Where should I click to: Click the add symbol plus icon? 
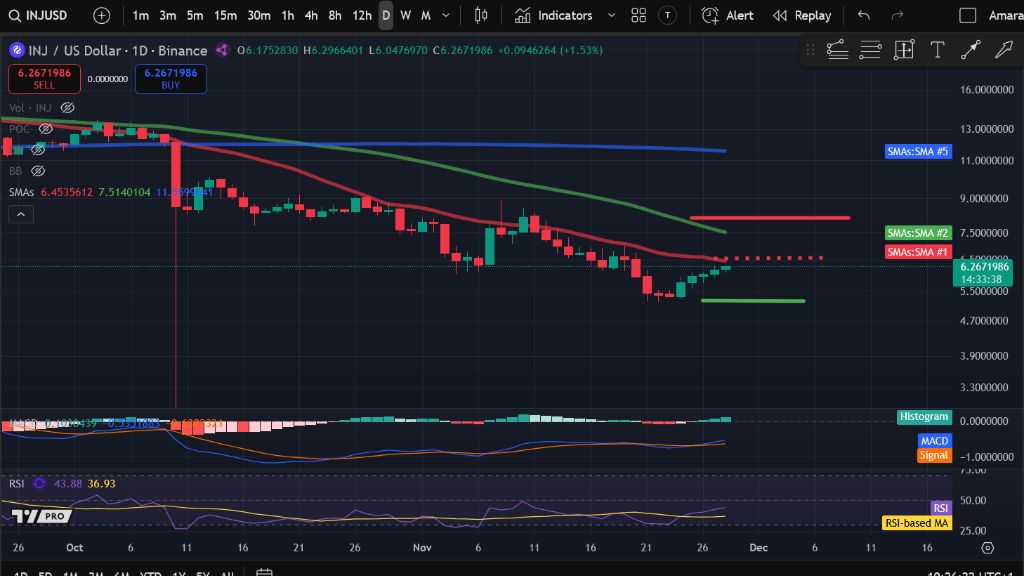click(102, 16)
